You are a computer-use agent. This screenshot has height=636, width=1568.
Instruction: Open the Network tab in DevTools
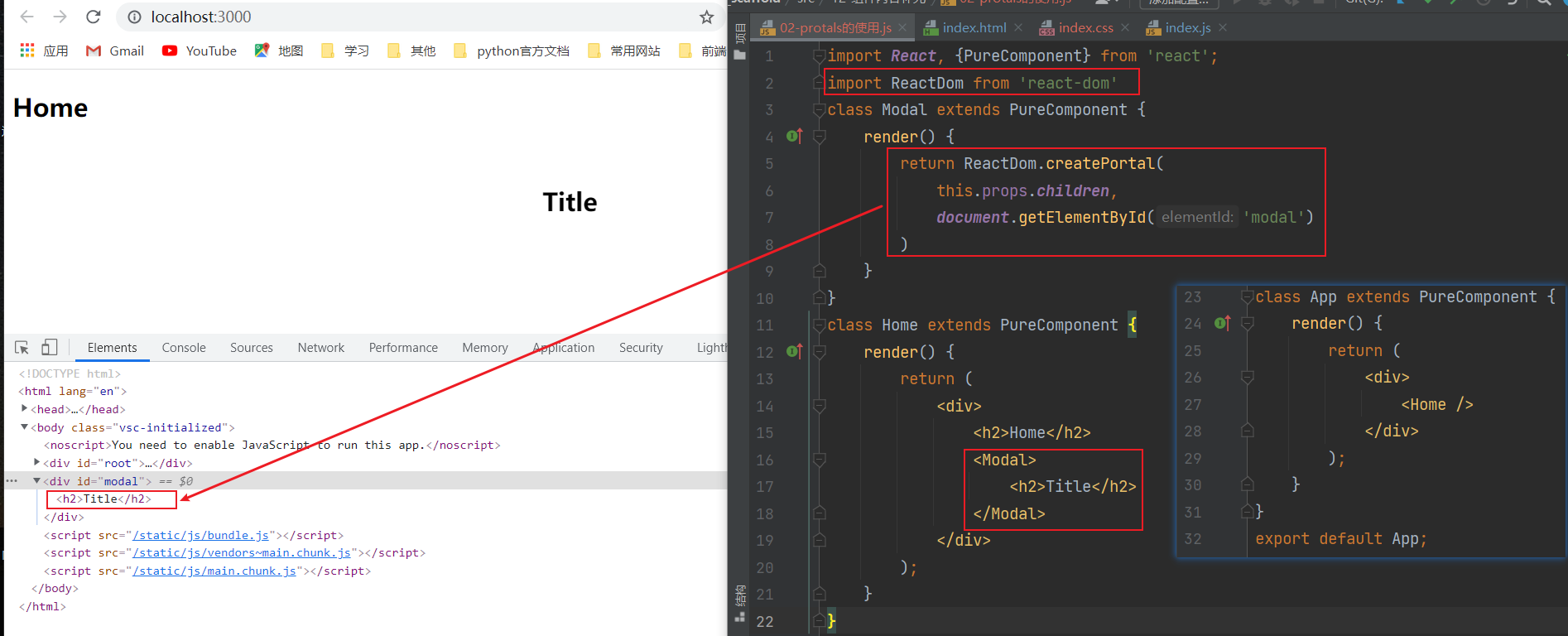coord(321,348)
